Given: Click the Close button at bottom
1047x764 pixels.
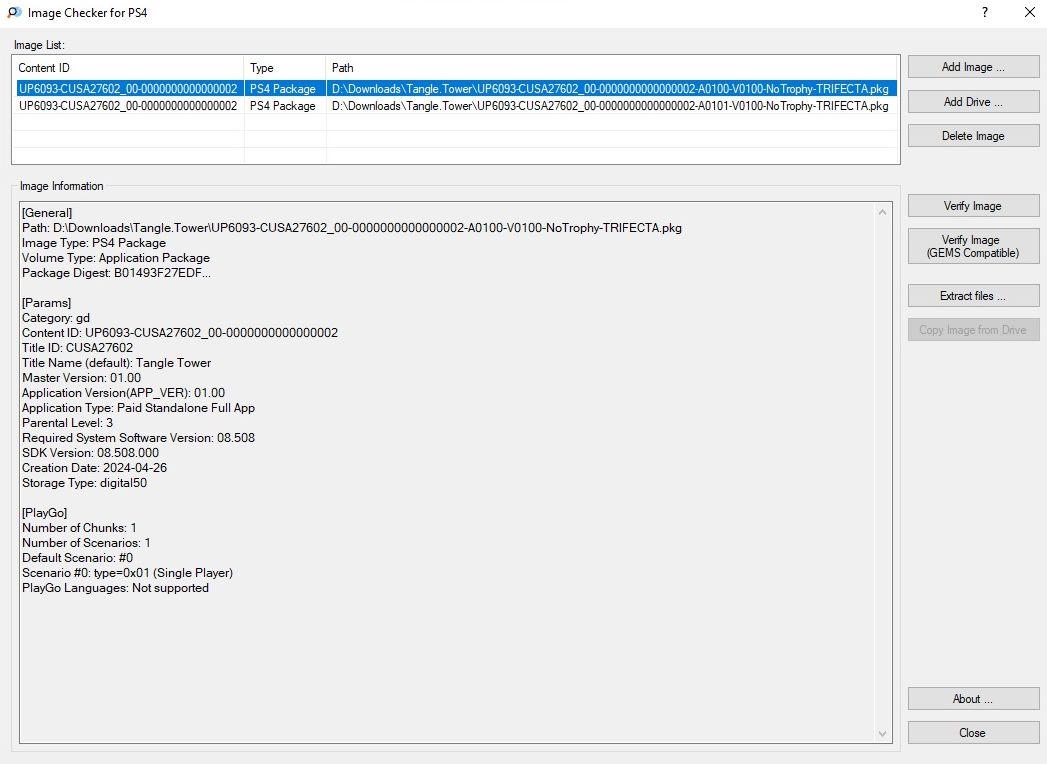Looking at the screenshot, I should (x=973, y=733).
